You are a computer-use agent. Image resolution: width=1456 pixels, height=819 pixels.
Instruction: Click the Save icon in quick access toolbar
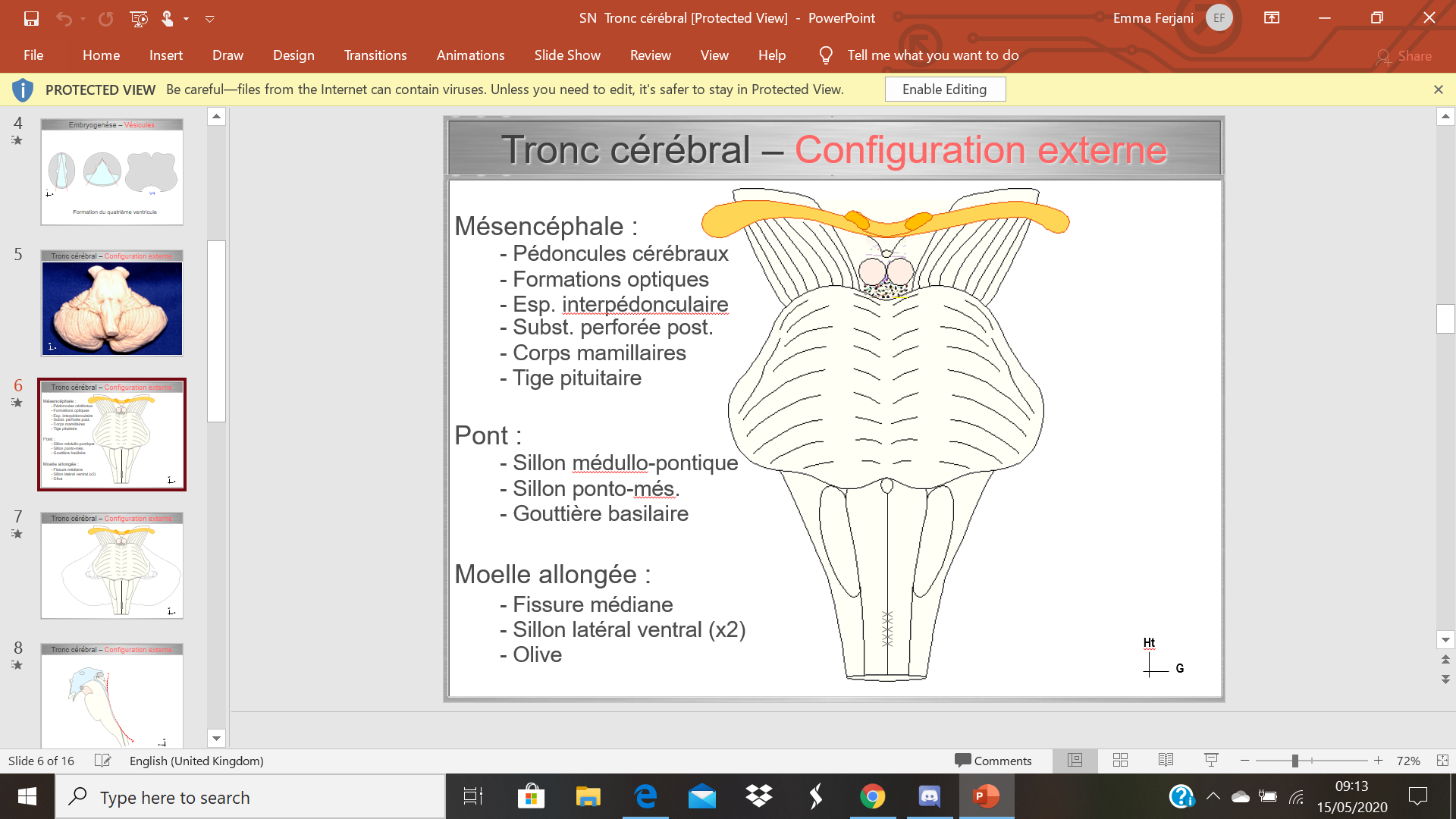pyautogui.click(x=31, y=18)
